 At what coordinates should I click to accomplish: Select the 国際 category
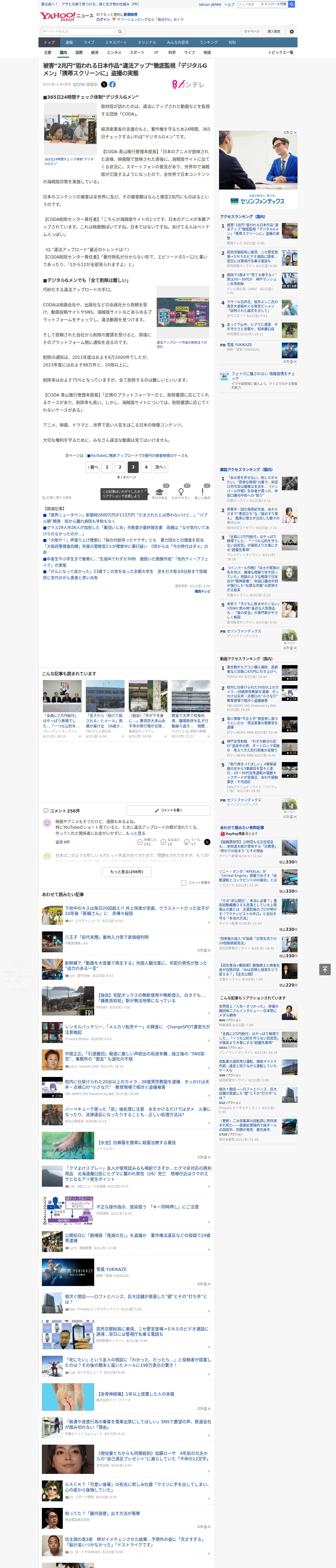pos(79,52)
